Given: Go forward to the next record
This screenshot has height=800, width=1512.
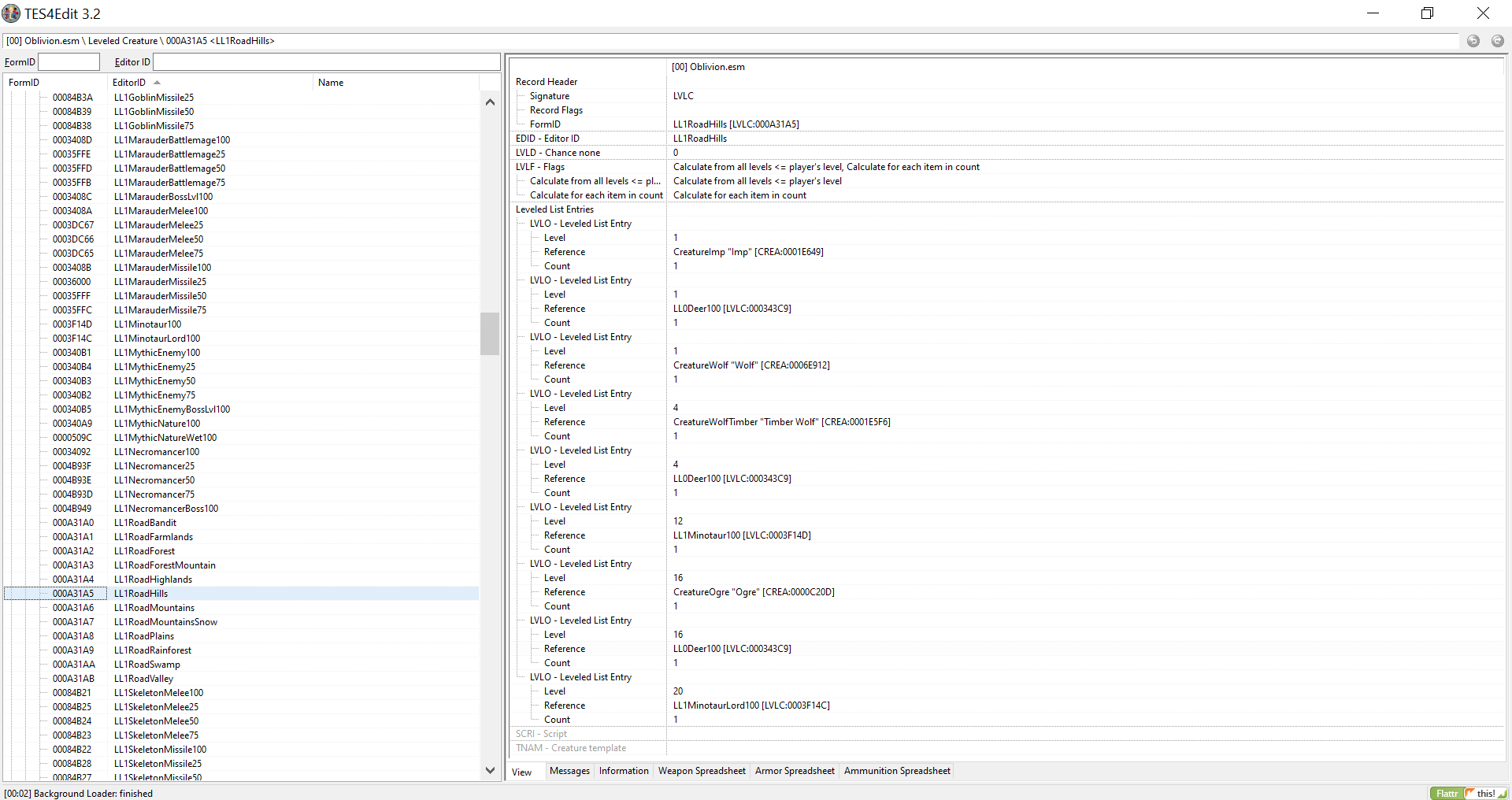Looking at the screenshot, I should pyautogui.click(x=1497, y=41).
